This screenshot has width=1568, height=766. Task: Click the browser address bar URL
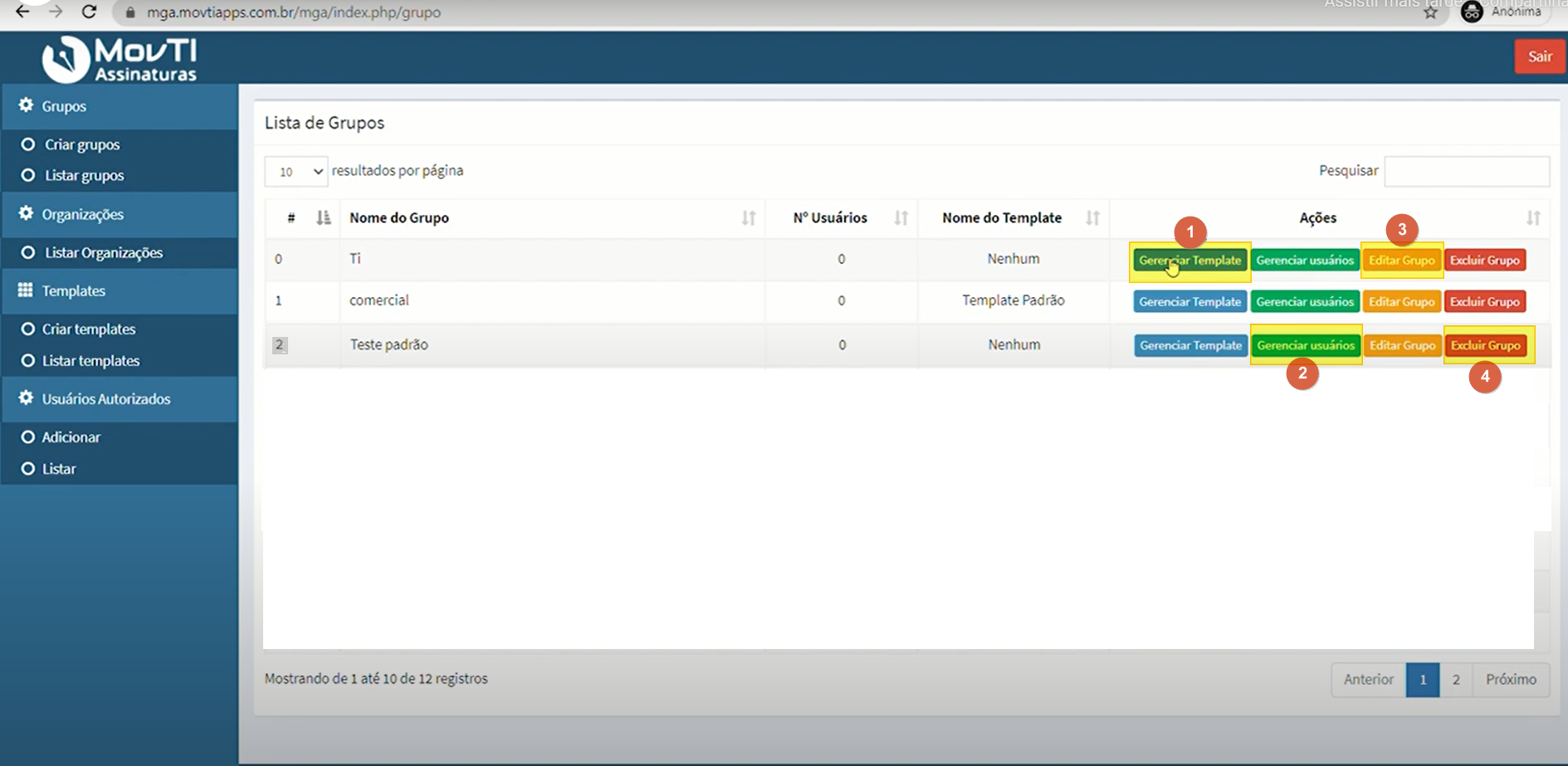294,12
